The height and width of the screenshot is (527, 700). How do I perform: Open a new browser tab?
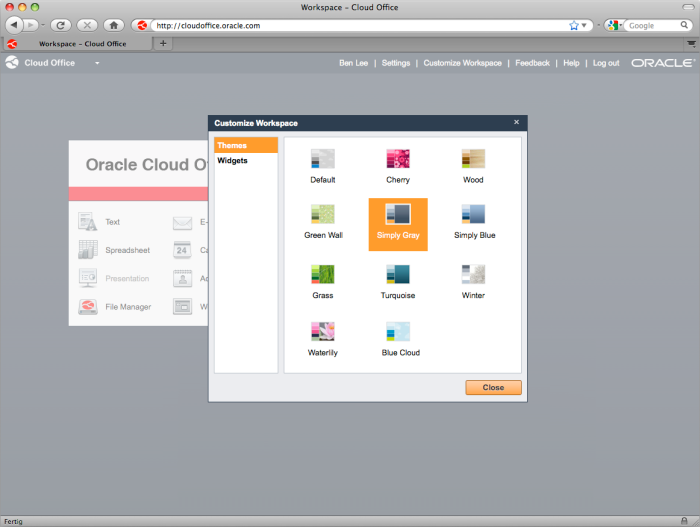[x=163, y=43]
